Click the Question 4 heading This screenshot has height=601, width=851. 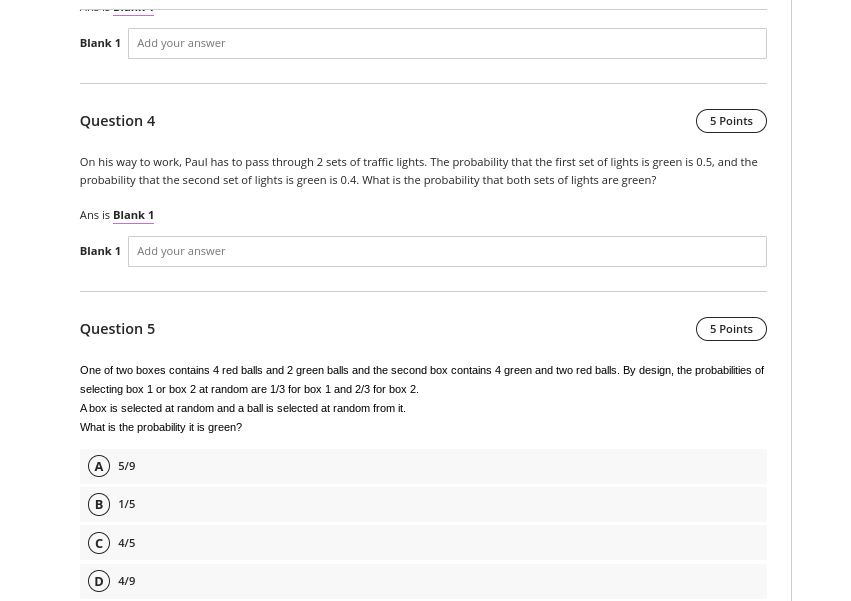117,121
